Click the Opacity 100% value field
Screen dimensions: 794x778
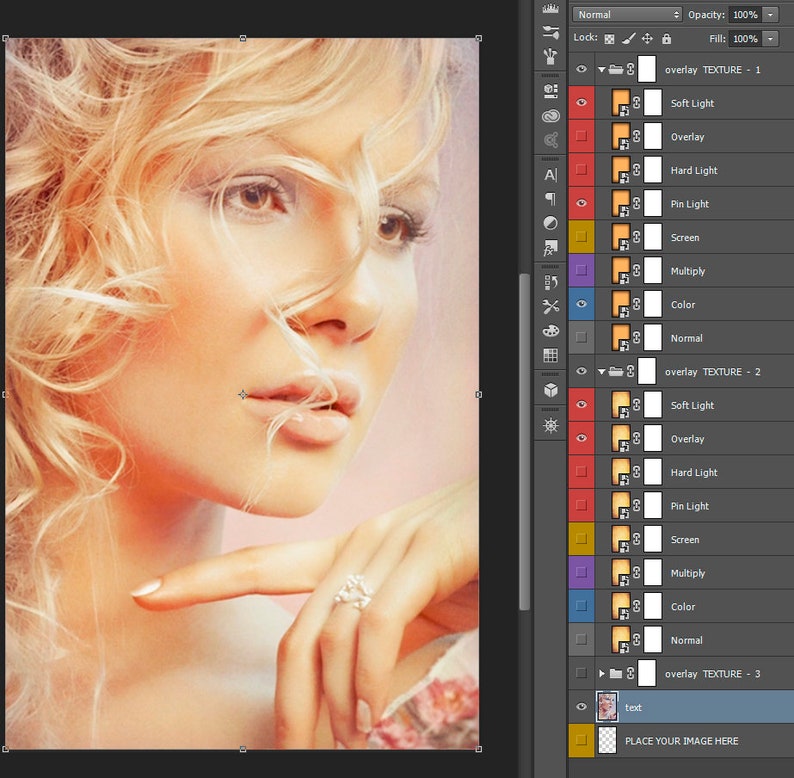(745, 15)
